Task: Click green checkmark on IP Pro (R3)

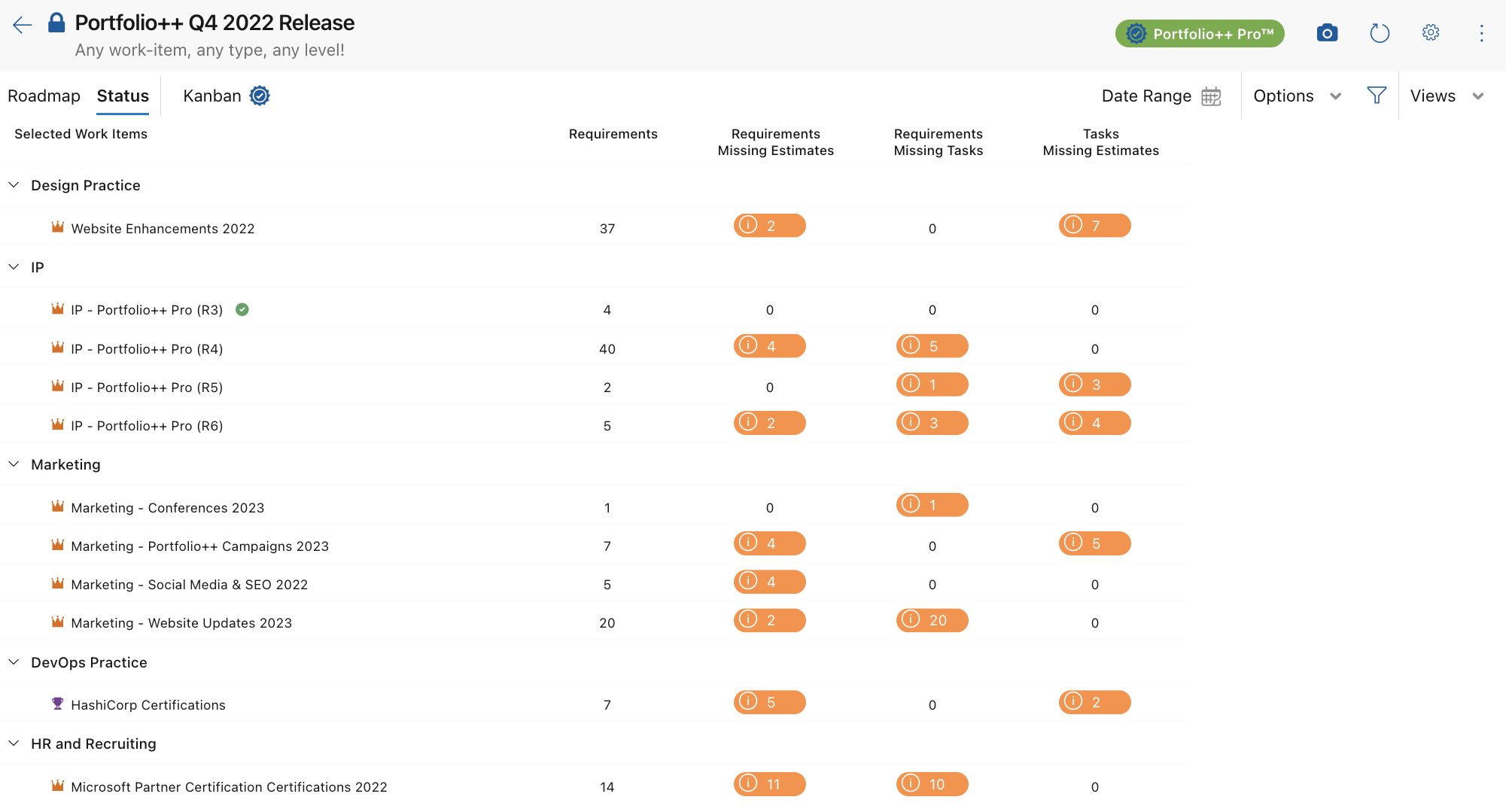Action: pyautogui.click(x=242, y=309)
